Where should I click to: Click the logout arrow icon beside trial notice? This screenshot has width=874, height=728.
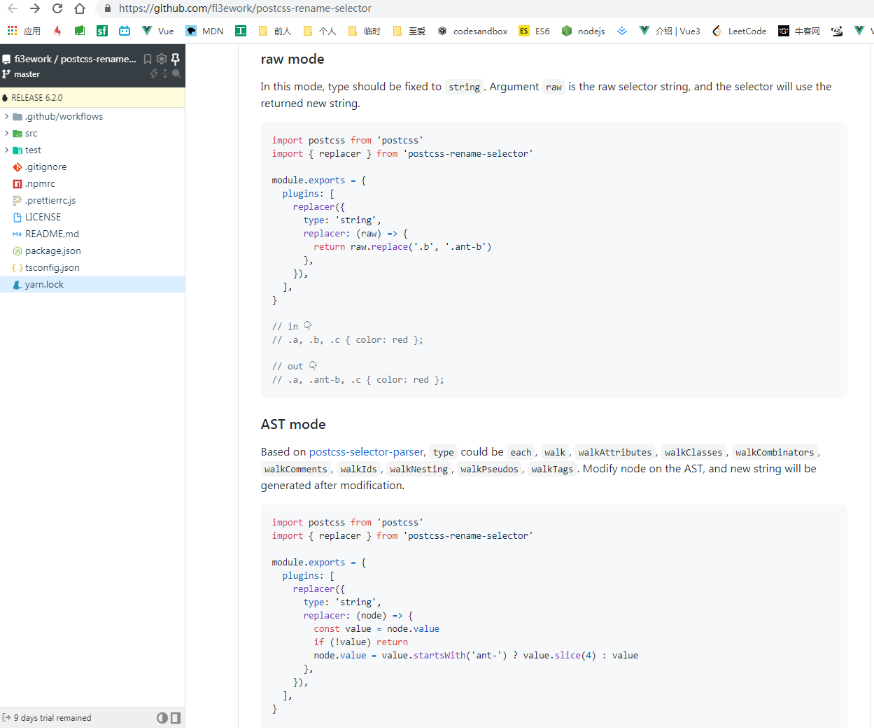coord(7,717)
